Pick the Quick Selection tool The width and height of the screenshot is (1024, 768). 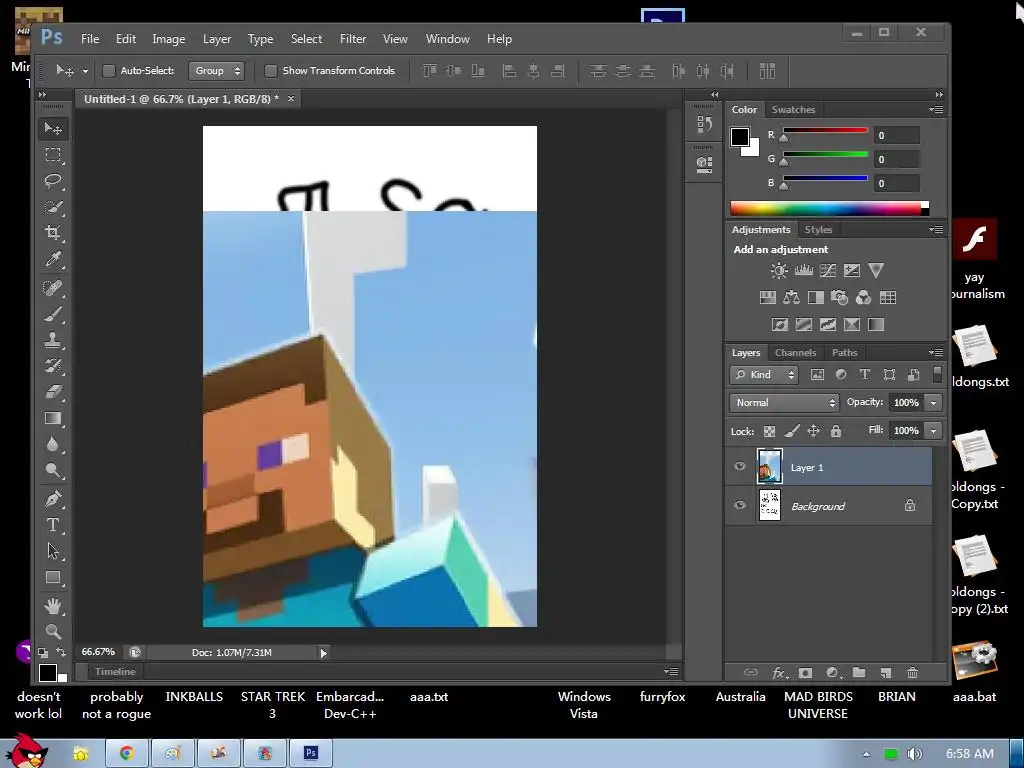(x=54, y=207)
